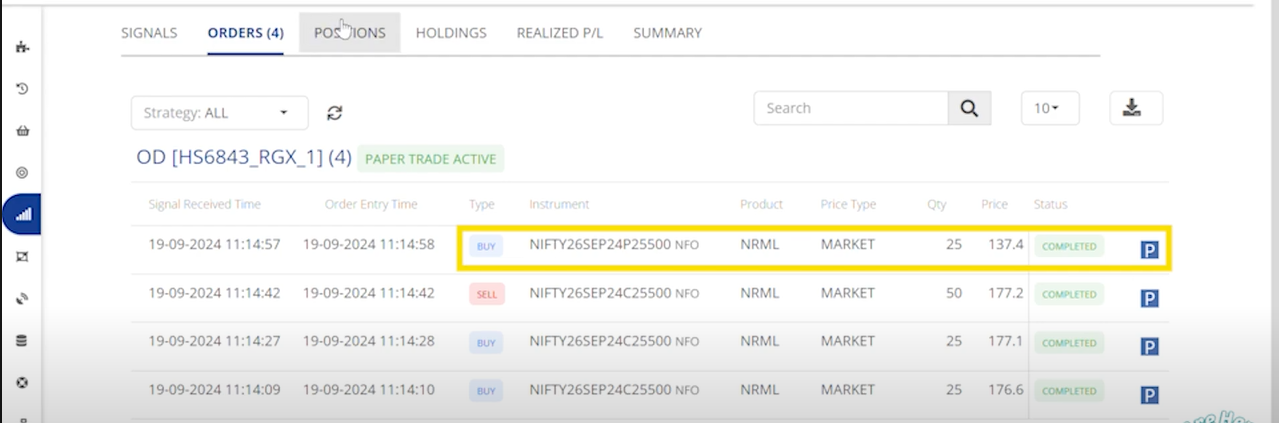Open the Realized P/L tab
Viewport: 1279px width, 423px height.
tap(560, 33)
